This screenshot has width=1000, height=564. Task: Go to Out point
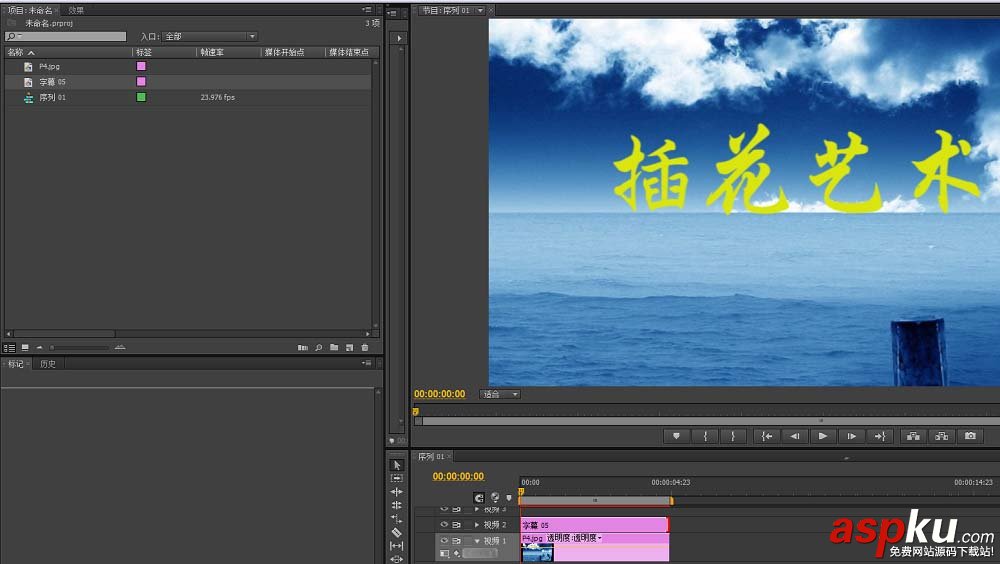(879, 436)
